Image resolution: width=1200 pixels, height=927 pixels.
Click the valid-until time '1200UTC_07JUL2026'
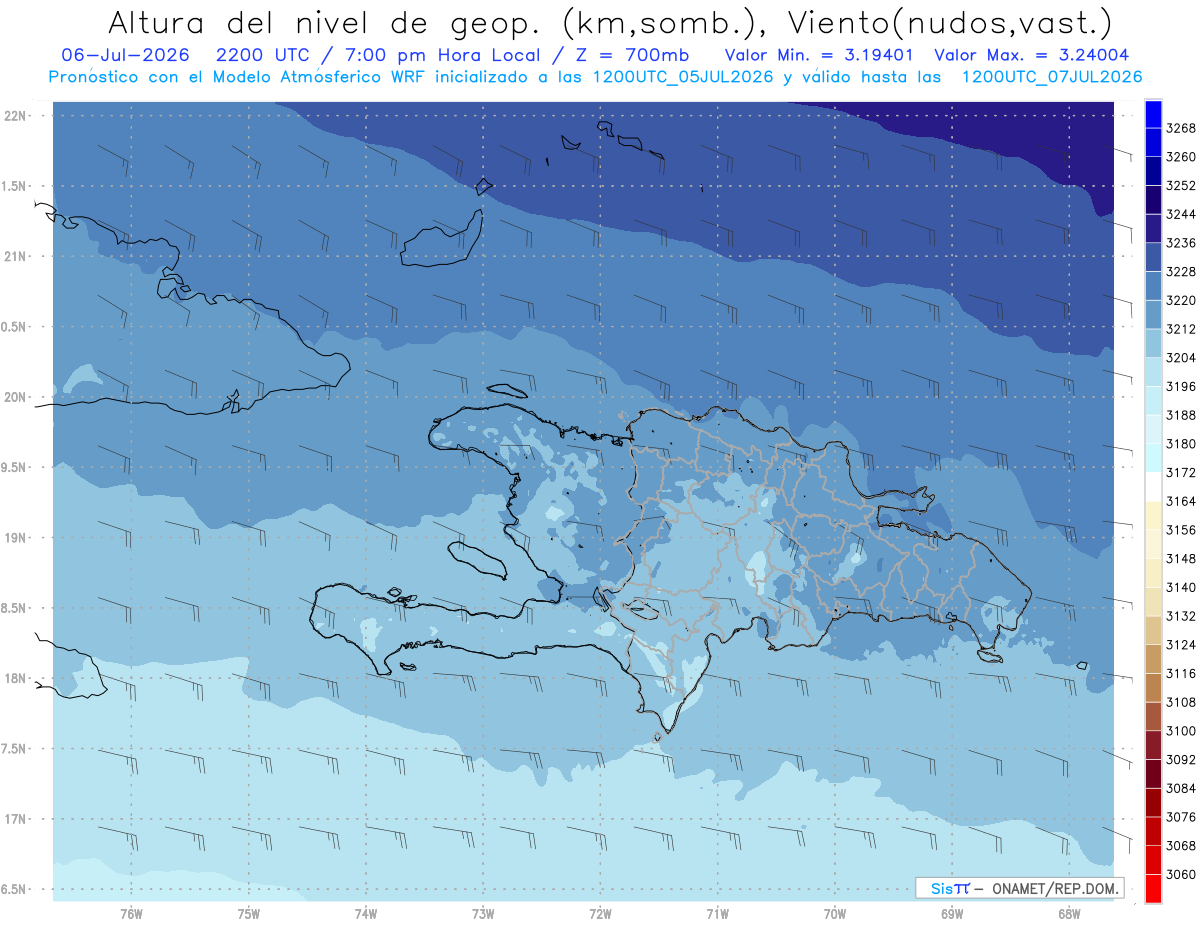click(x=1051, y=76)
